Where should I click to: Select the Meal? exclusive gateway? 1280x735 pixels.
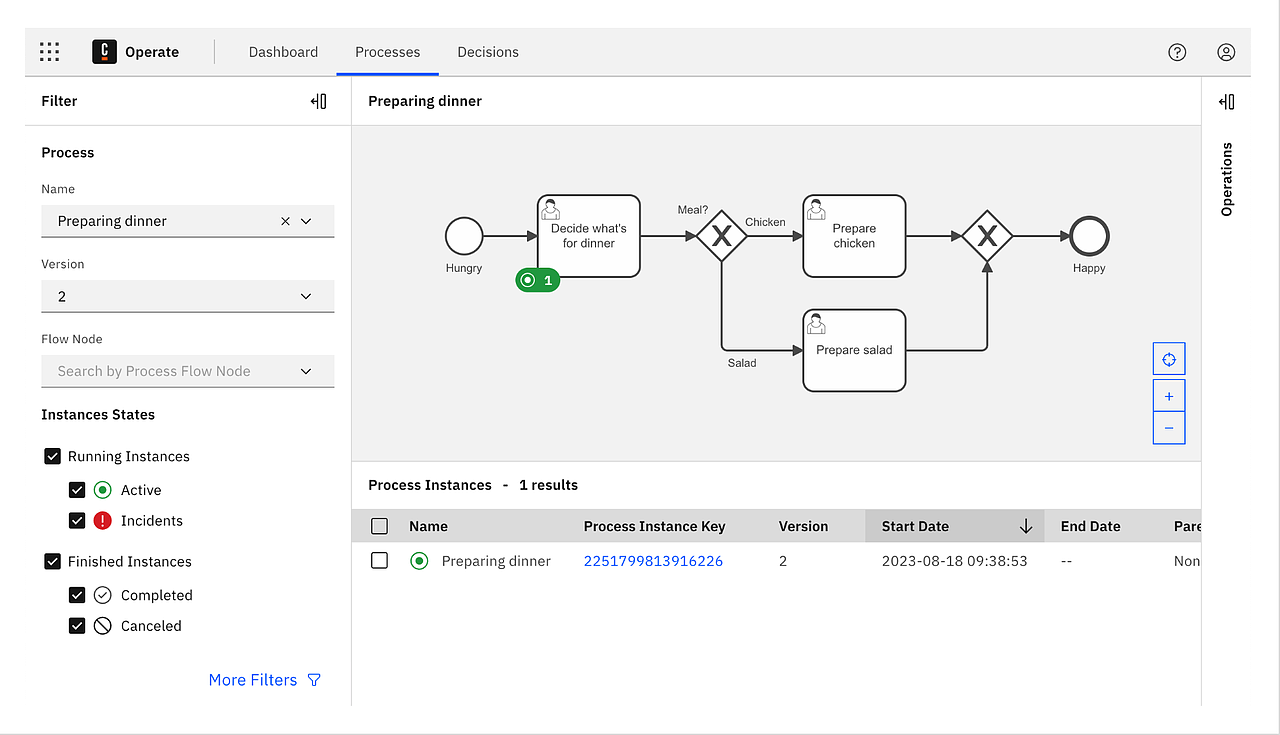(722, 236)
